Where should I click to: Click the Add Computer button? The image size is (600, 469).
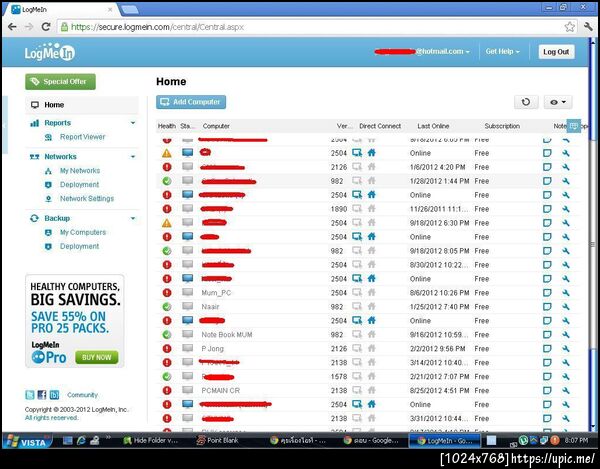191,102
